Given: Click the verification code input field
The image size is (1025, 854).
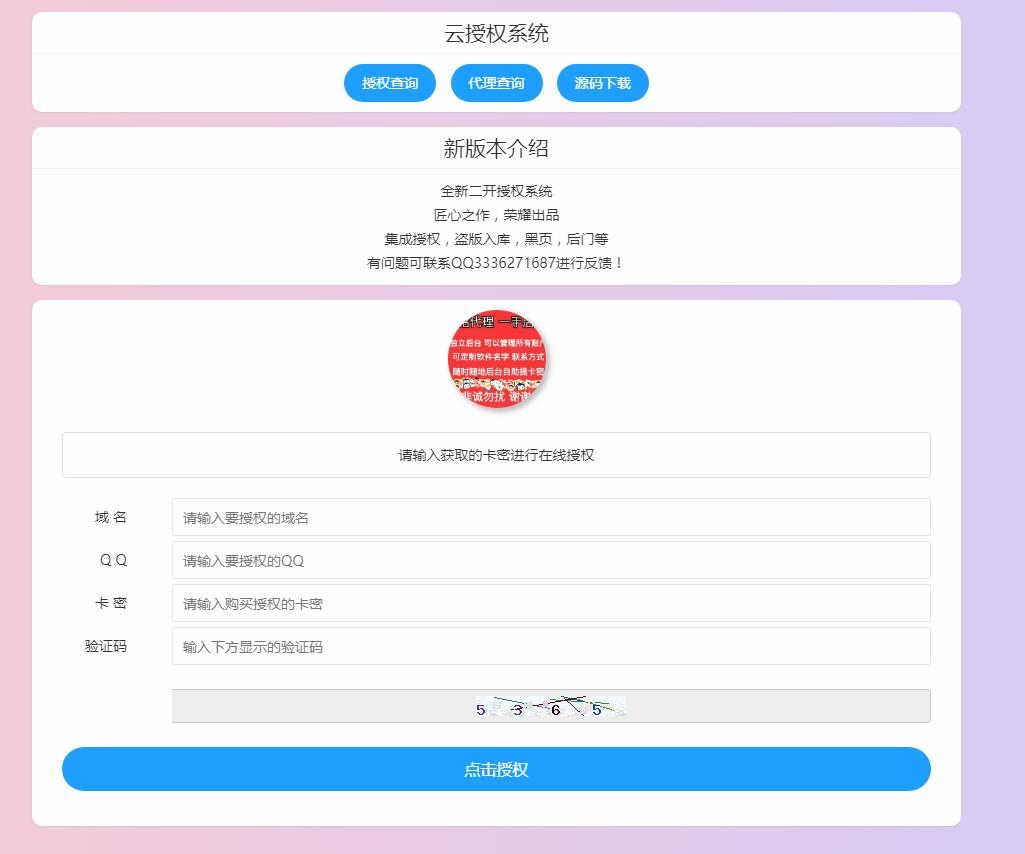Looking at the screenshot, I should (x=550, y=646).
